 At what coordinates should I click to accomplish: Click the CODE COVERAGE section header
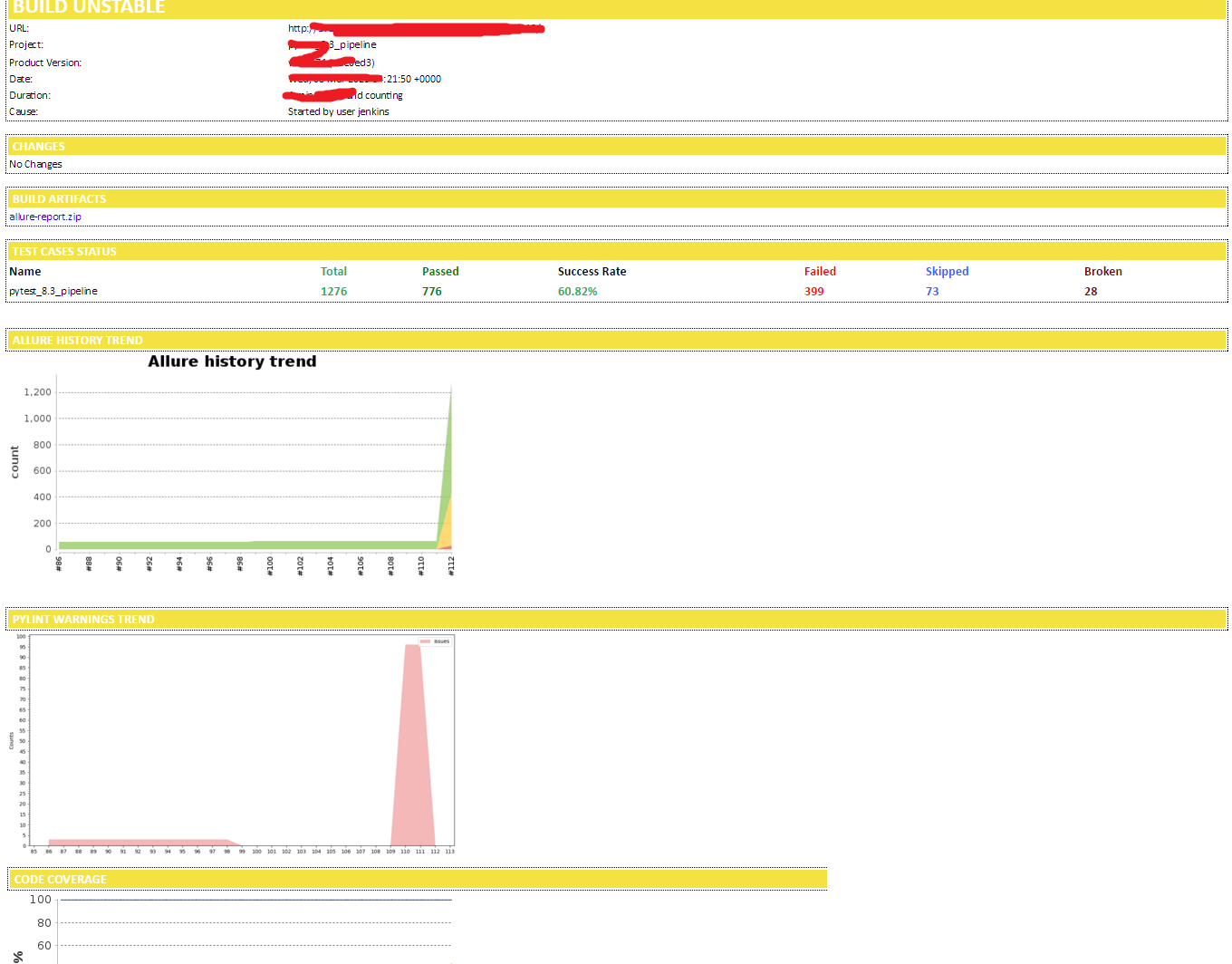(x=61, y=880)
